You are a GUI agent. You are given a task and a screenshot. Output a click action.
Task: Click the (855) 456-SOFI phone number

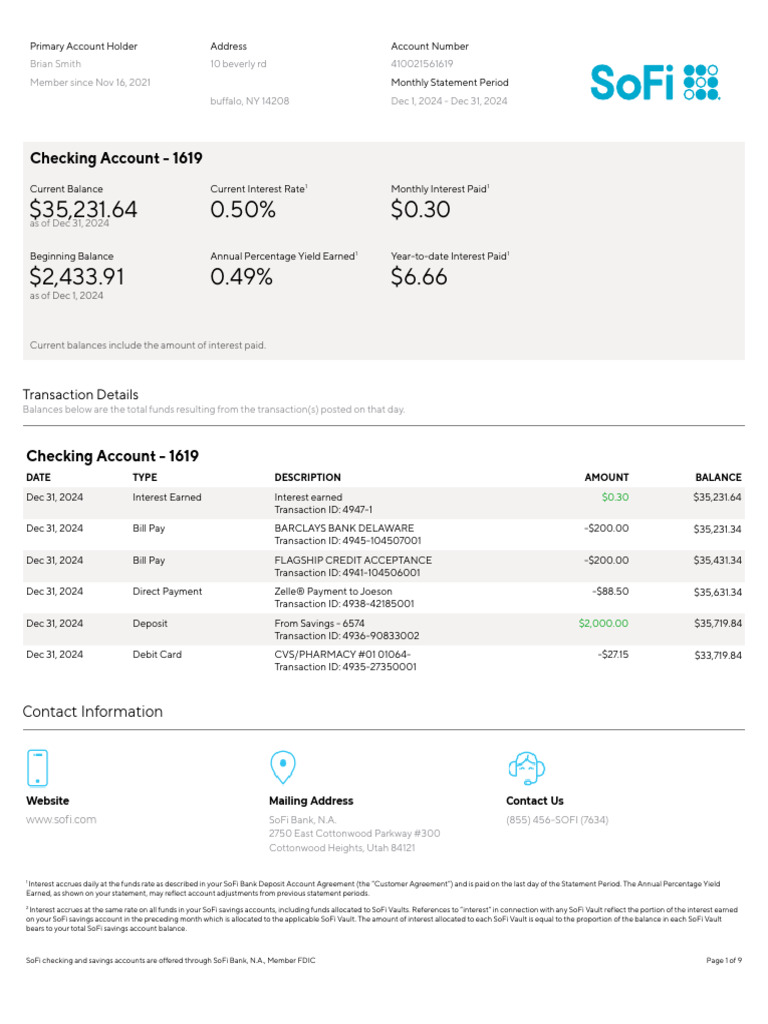(x=557, y=820)
